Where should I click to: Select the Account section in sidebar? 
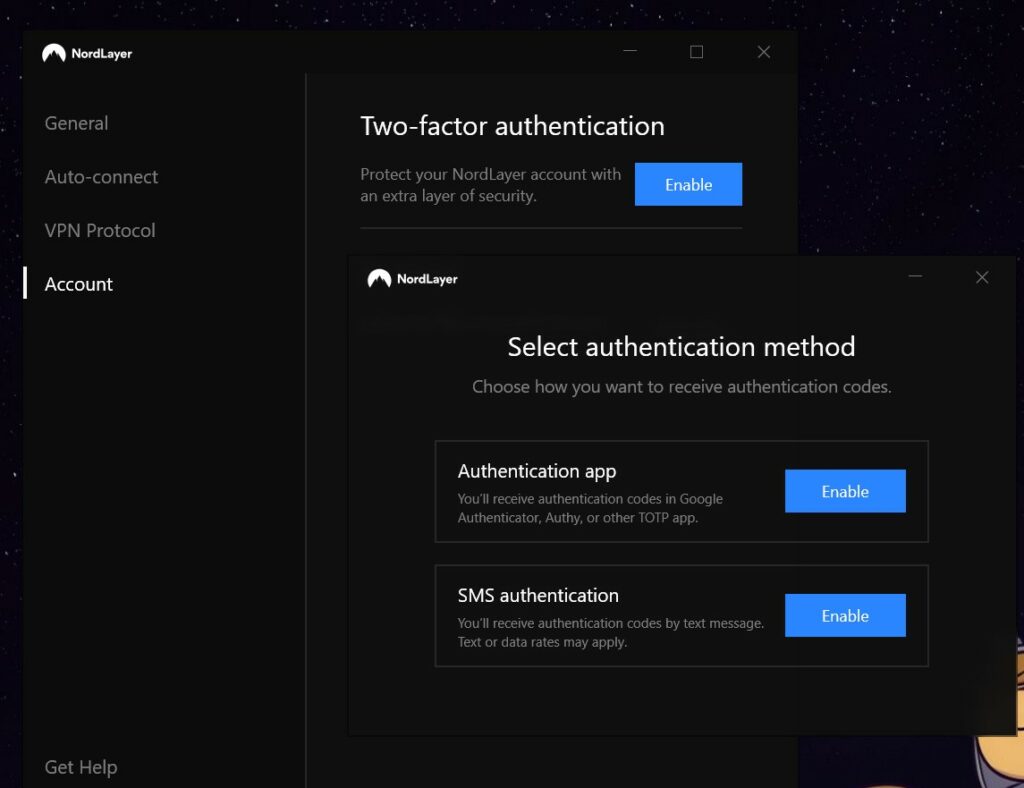(79, 284)
